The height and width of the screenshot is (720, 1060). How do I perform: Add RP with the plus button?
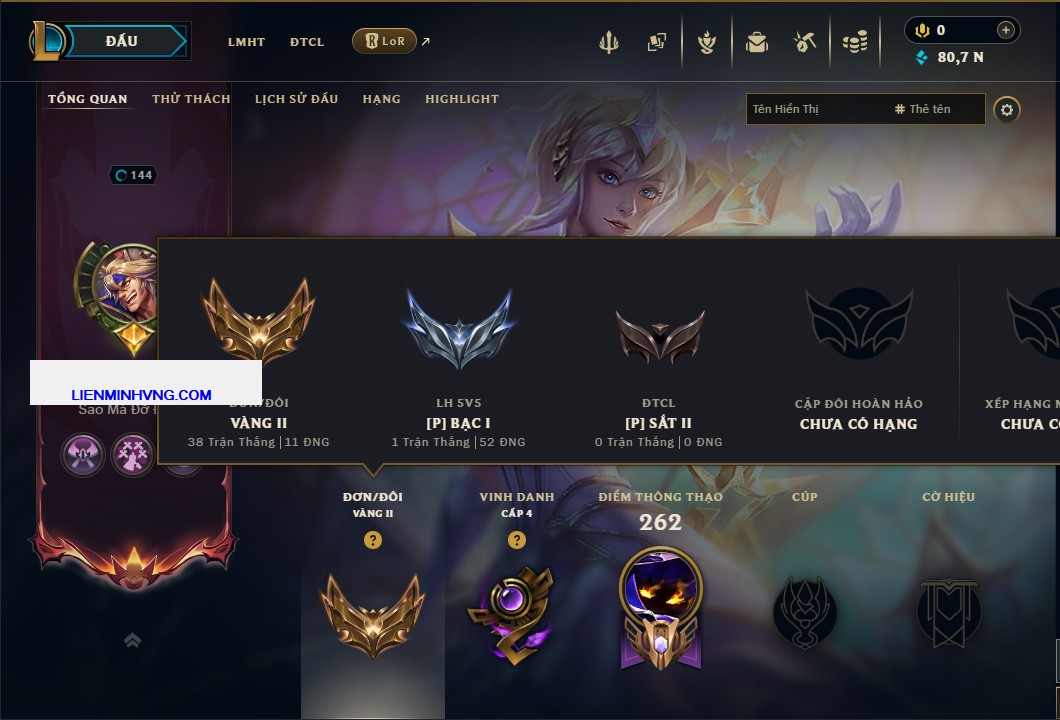(x=1005, y=30)
